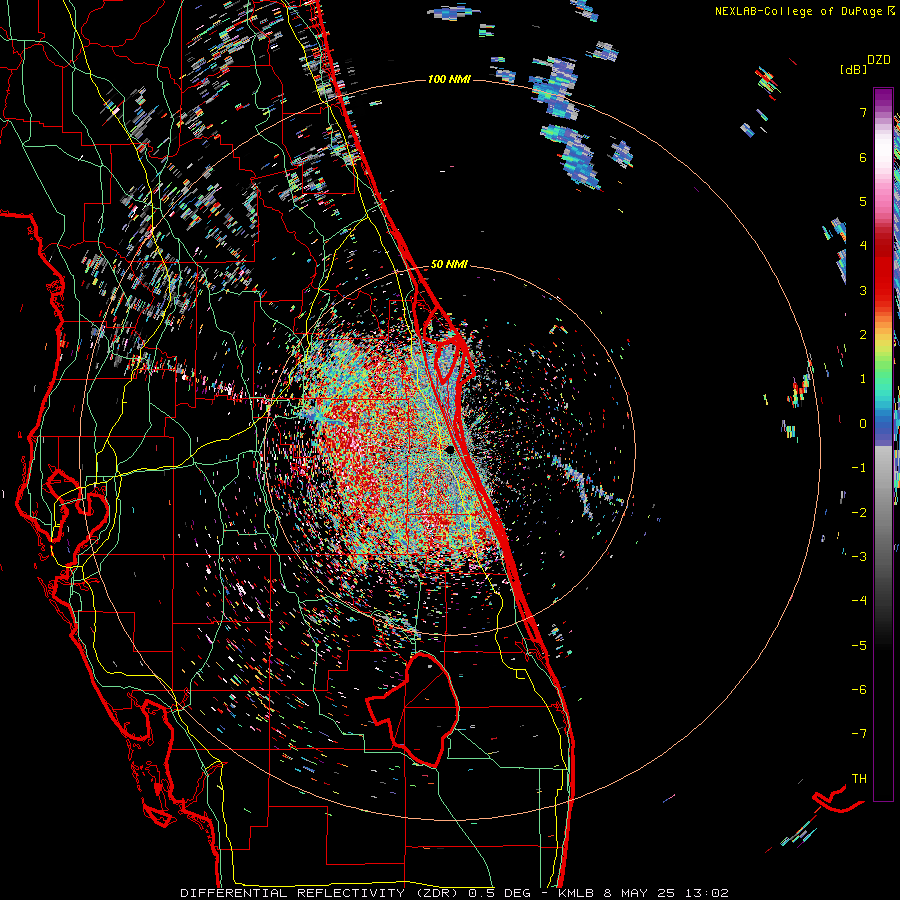
Task: Click the -1 tick label on color scale
Action: (859, 468)
